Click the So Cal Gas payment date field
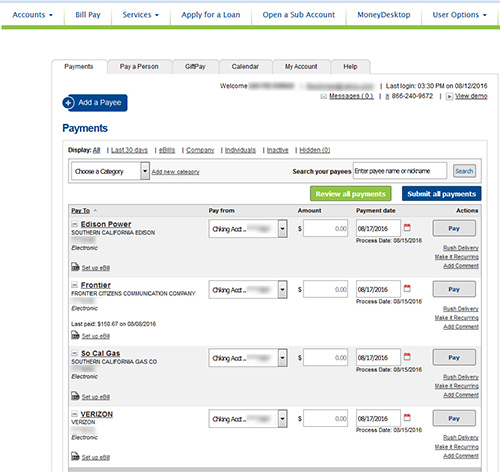This screenshot has height=474, width=500. [x=378, y=358]
